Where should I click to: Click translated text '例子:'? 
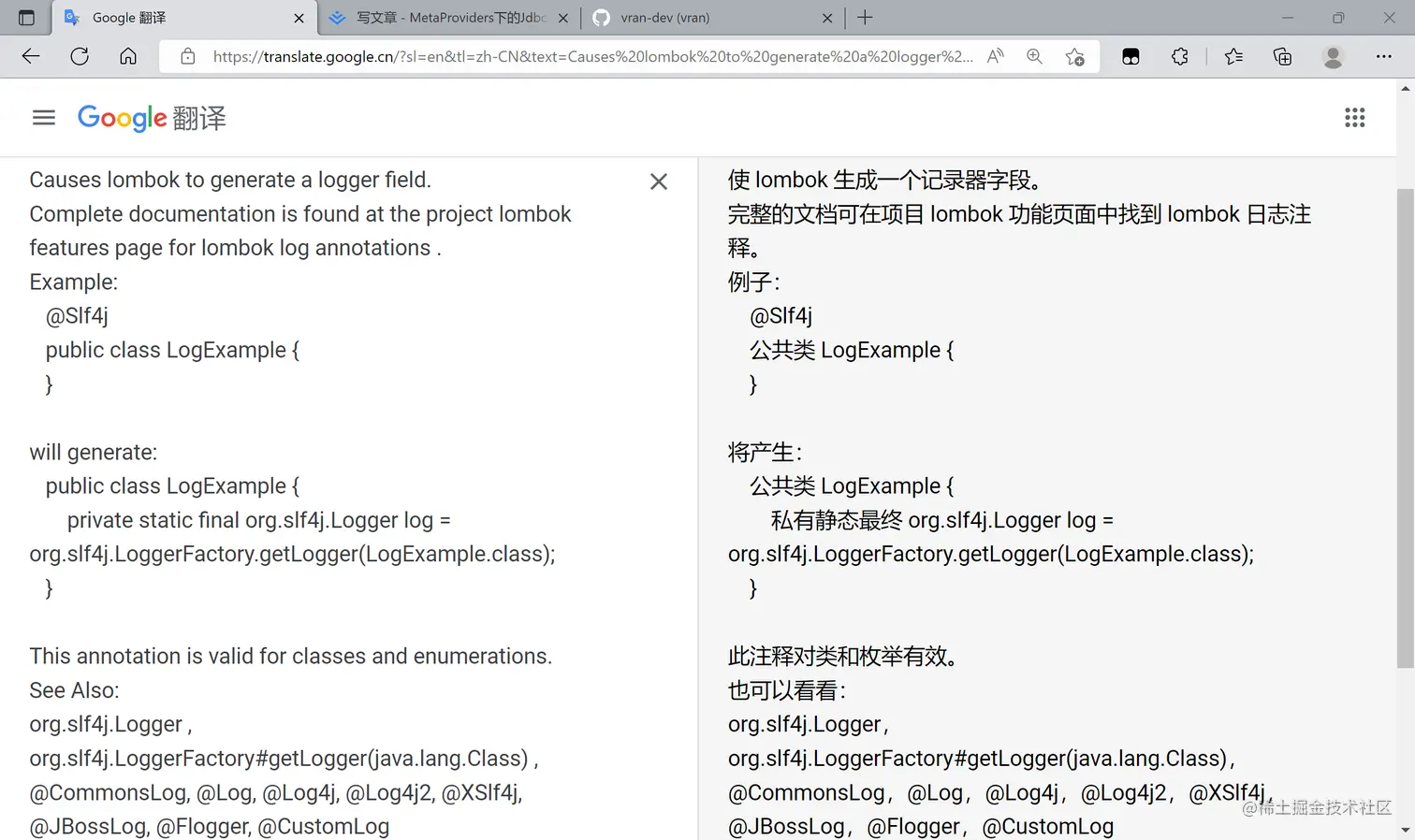(x=753, y=282)
